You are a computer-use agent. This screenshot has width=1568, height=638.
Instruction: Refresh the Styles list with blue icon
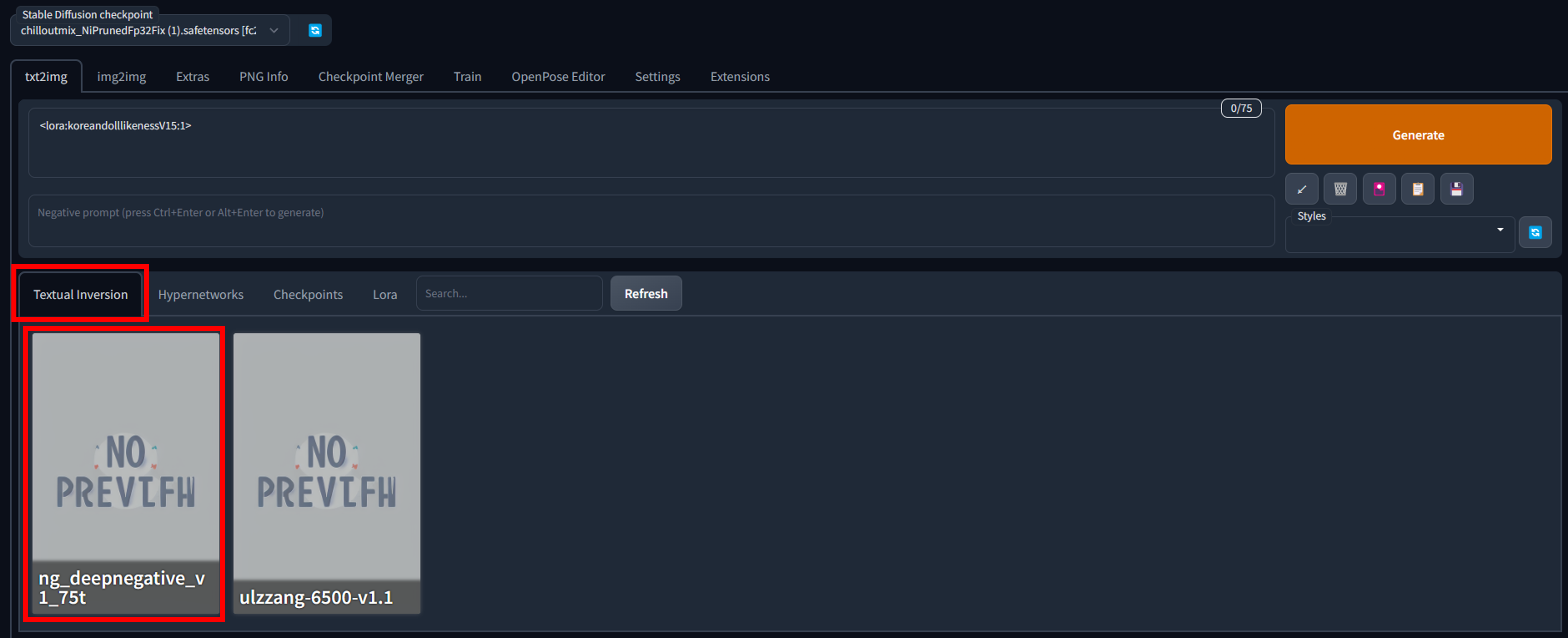(1535, 232)
